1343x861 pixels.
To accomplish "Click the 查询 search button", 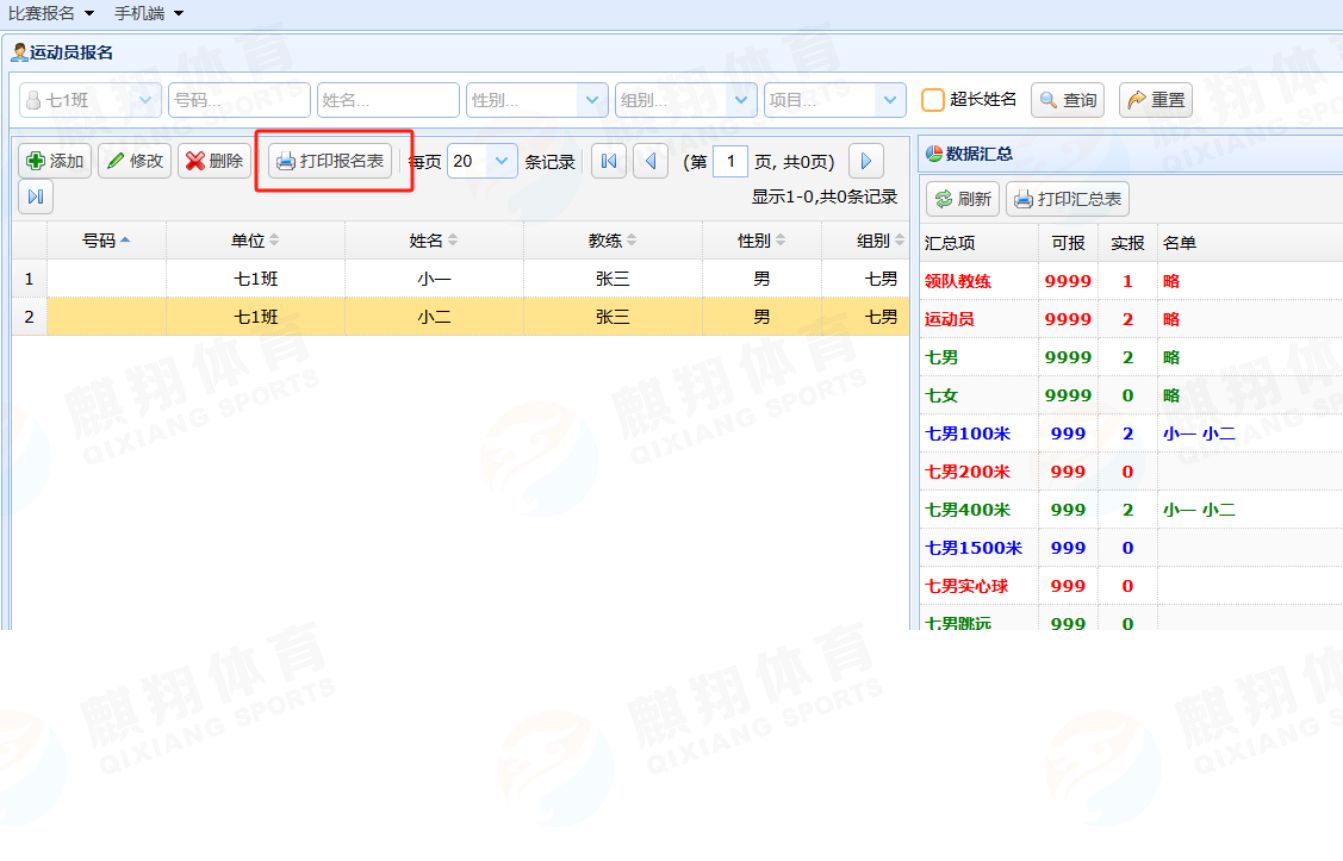I will (x=1068, y=100).
